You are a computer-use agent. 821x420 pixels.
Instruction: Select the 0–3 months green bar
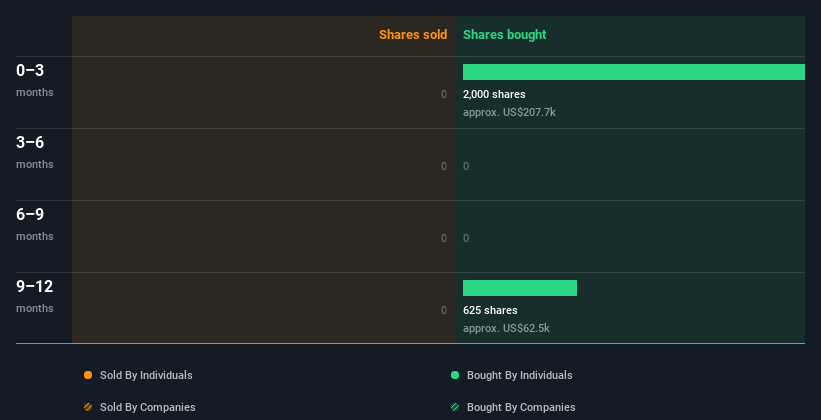click(x=633, y=72)
